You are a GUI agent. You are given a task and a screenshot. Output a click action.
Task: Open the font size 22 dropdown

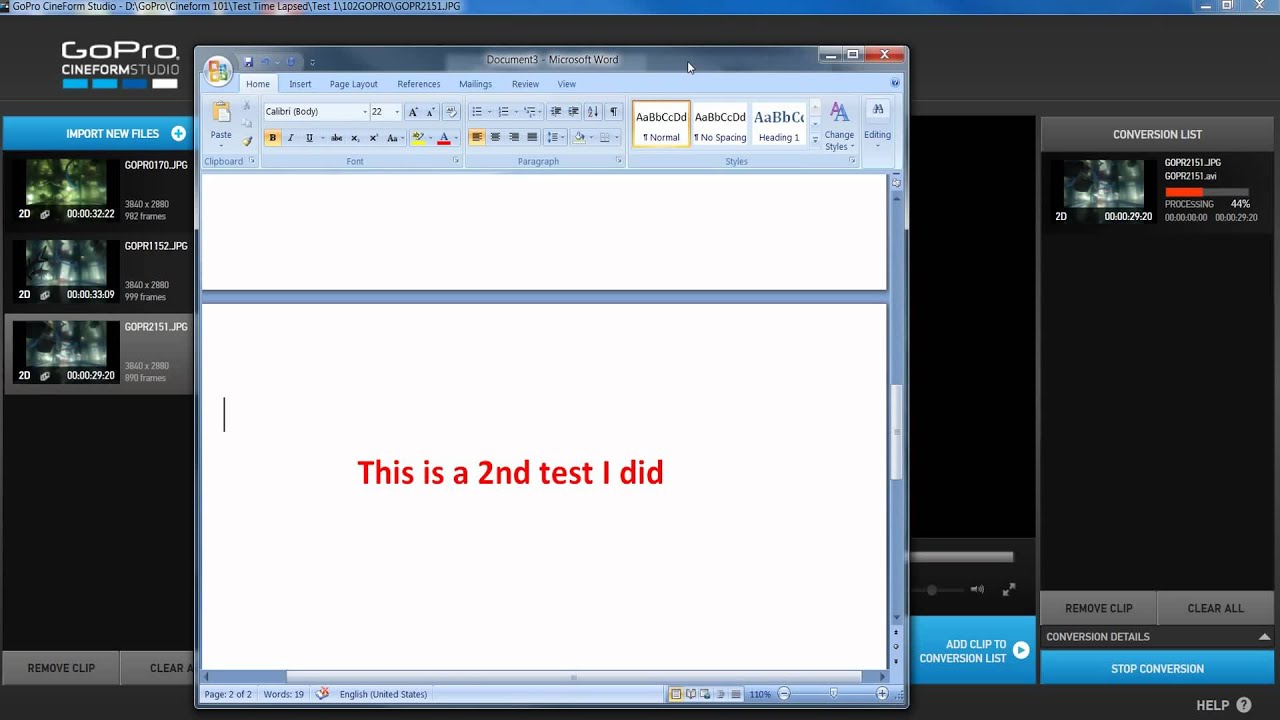click(x=396, y=112)
